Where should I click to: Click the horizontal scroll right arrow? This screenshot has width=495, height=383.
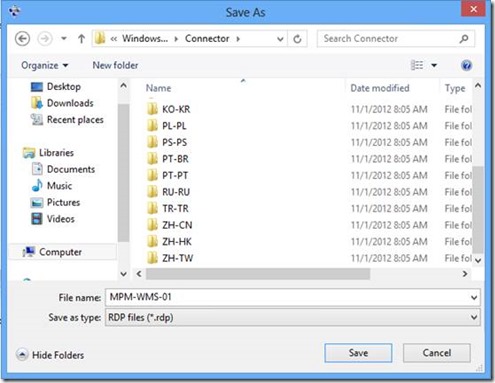click(465, 274)
